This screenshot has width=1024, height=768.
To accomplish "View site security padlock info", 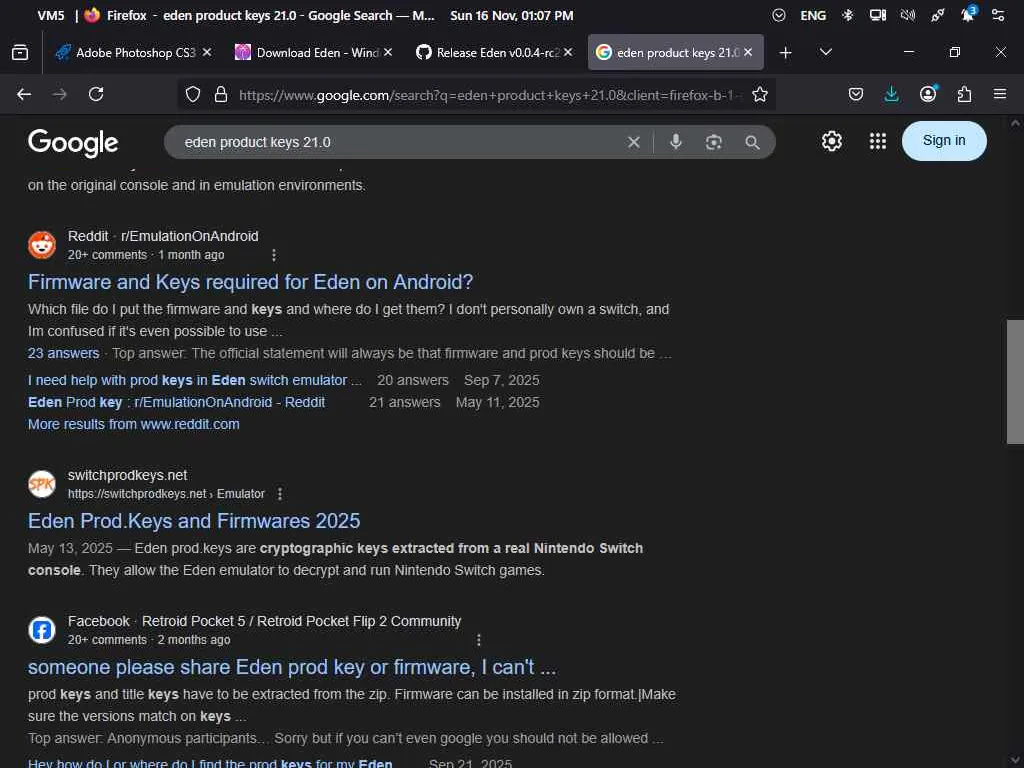I will click(x=221, y=95).
